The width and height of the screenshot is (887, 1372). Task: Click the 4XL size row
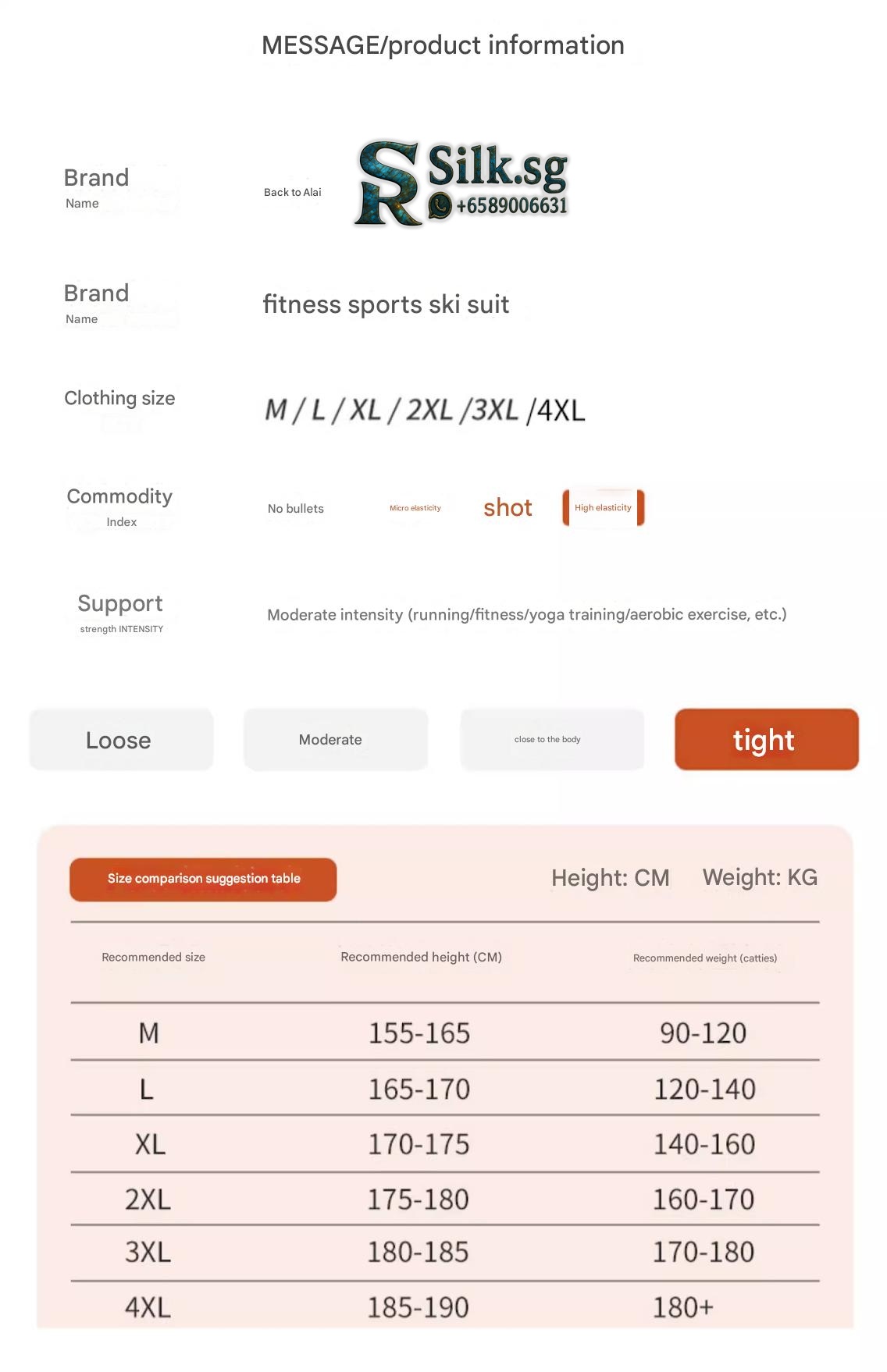444,1307
